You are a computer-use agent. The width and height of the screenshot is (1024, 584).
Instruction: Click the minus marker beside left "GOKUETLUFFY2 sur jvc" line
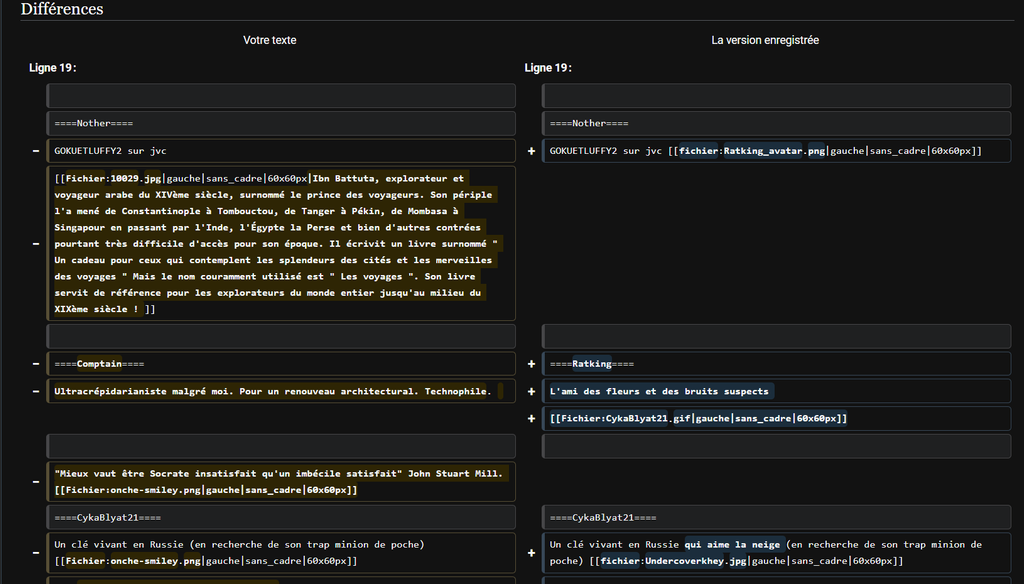click(x=36, y=151)
